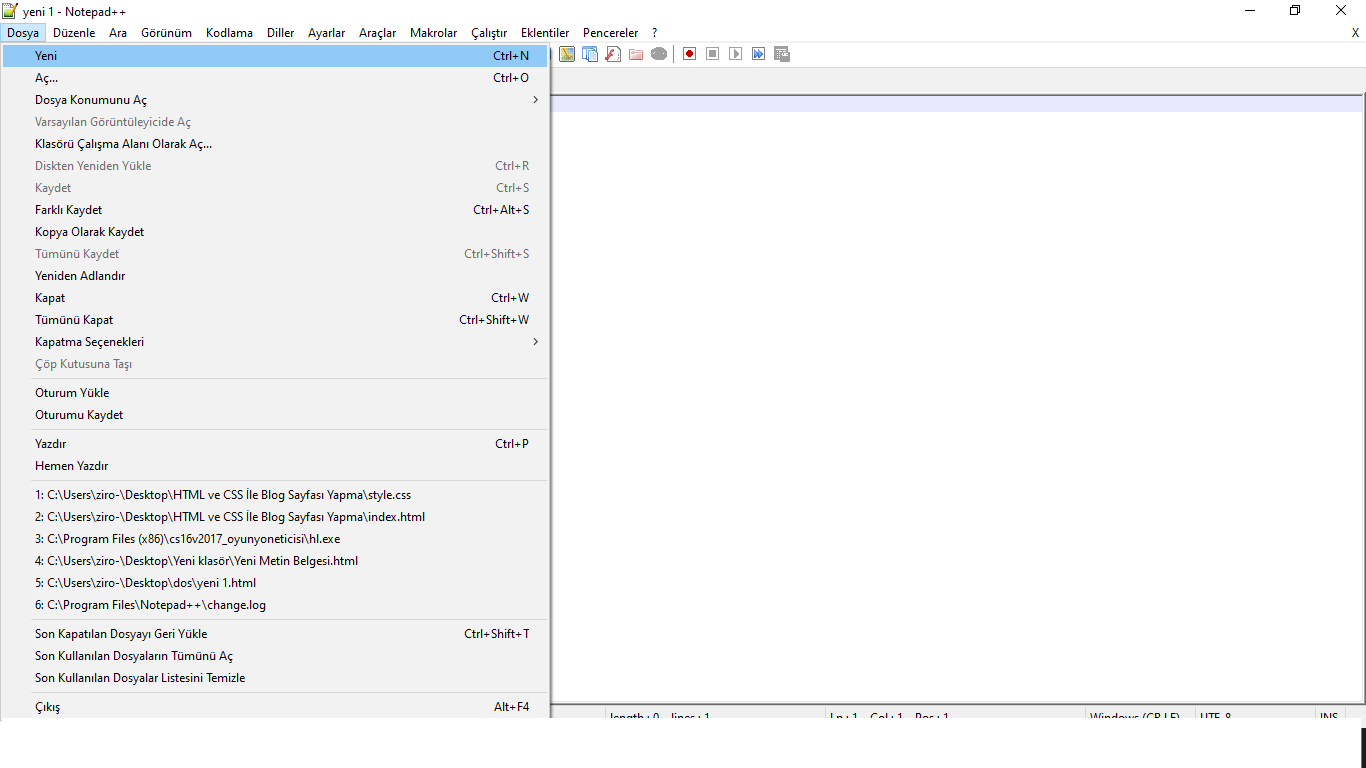Click the Kaydet menu entry

click(x=275, y=188)
